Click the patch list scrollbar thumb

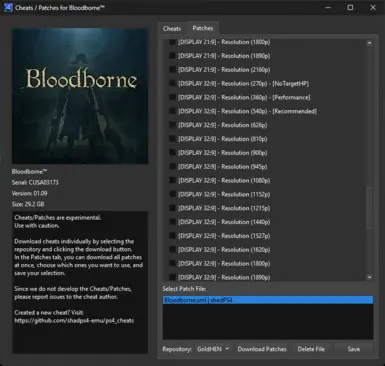(x=369, y=208)
